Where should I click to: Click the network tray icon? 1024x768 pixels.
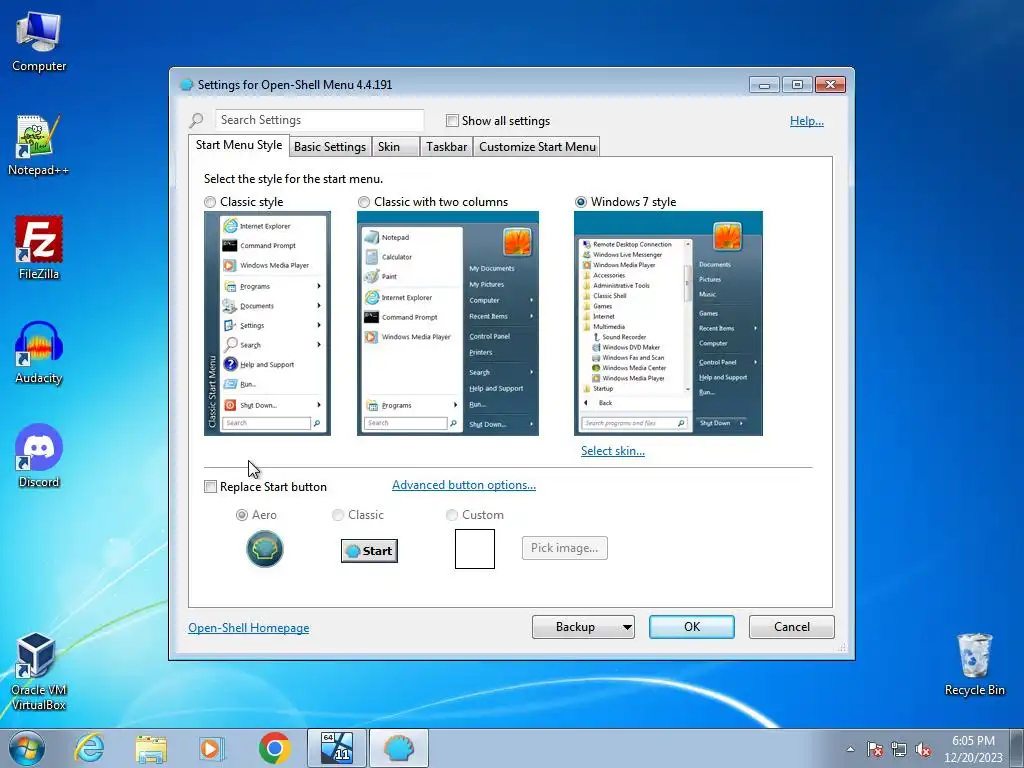(x=899, y=750)
